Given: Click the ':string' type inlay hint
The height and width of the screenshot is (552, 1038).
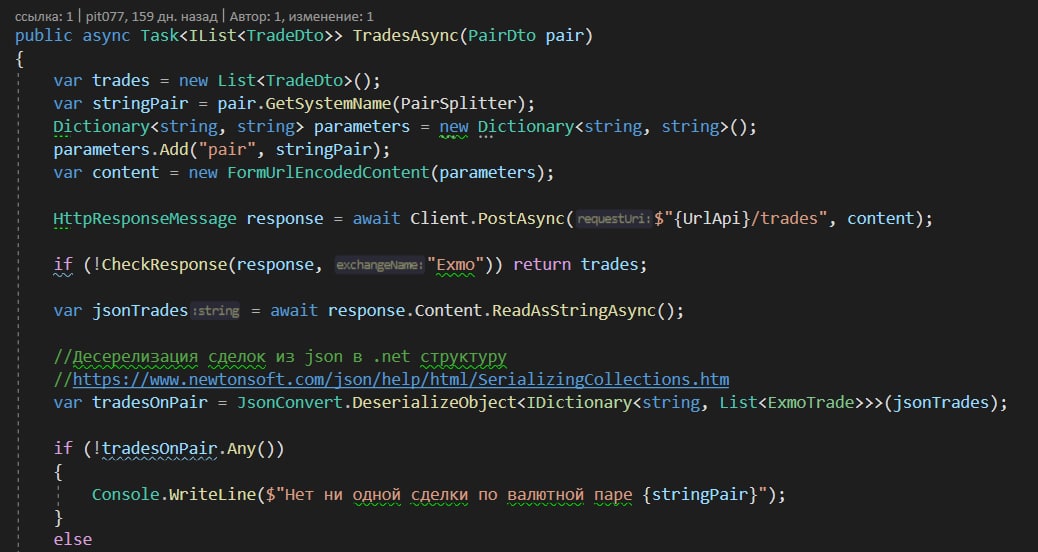Looking at the screenshot, I should [215, 310].
